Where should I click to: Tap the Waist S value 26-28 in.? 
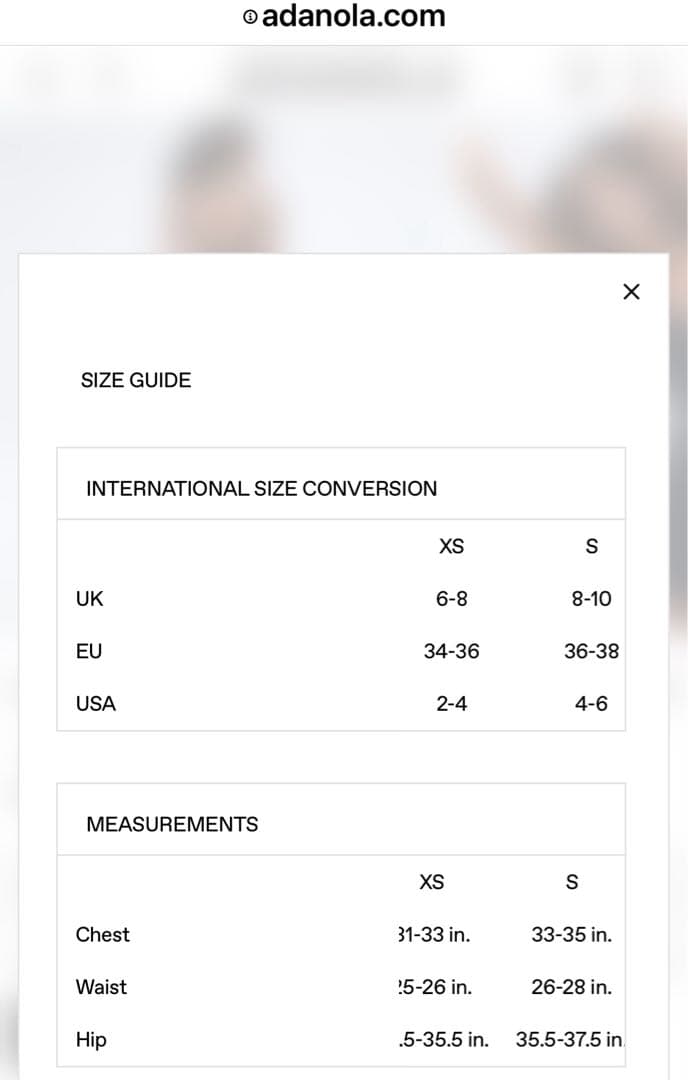coord(572,987)
